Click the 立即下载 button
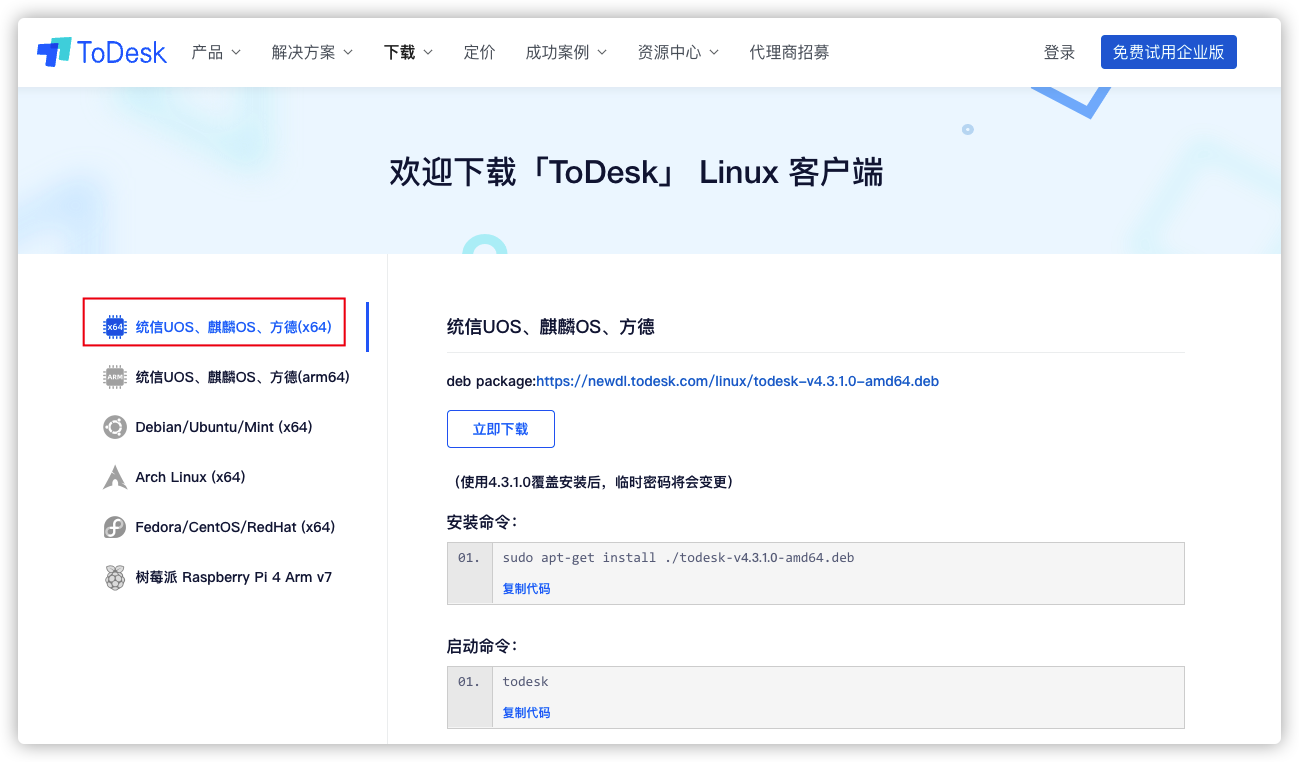The height and width of the screenshot is (762, 1299). (x=500, y=429)
